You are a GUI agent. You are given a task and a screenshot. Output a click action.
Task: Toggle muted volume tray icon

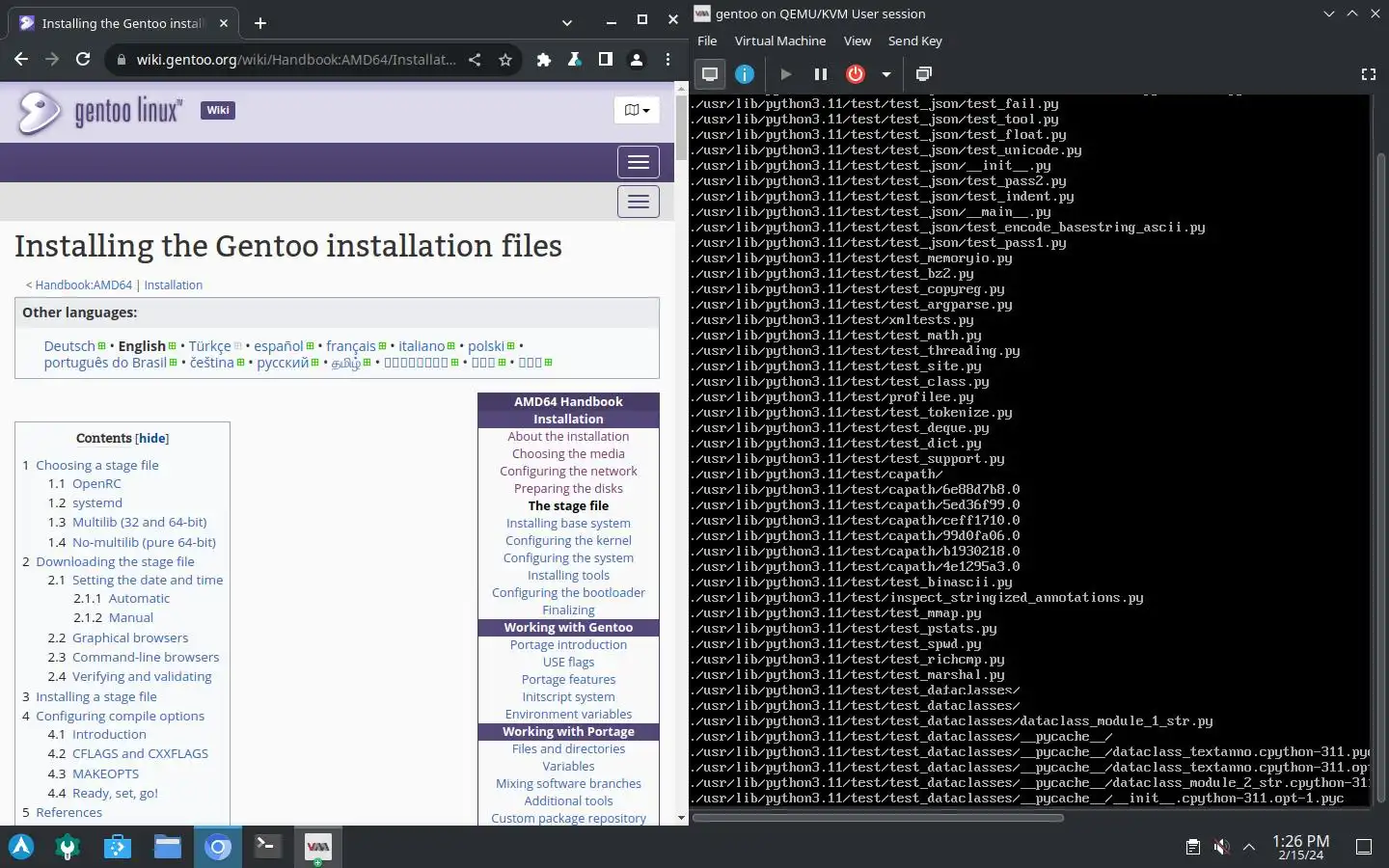tap(1221, 847)
